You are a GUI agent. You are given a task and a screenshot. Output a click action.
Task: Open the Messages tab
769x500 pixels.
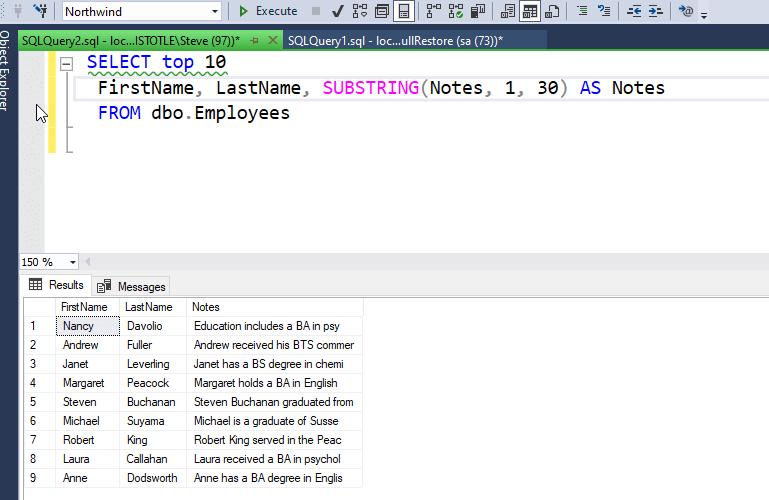pos(132,286)
